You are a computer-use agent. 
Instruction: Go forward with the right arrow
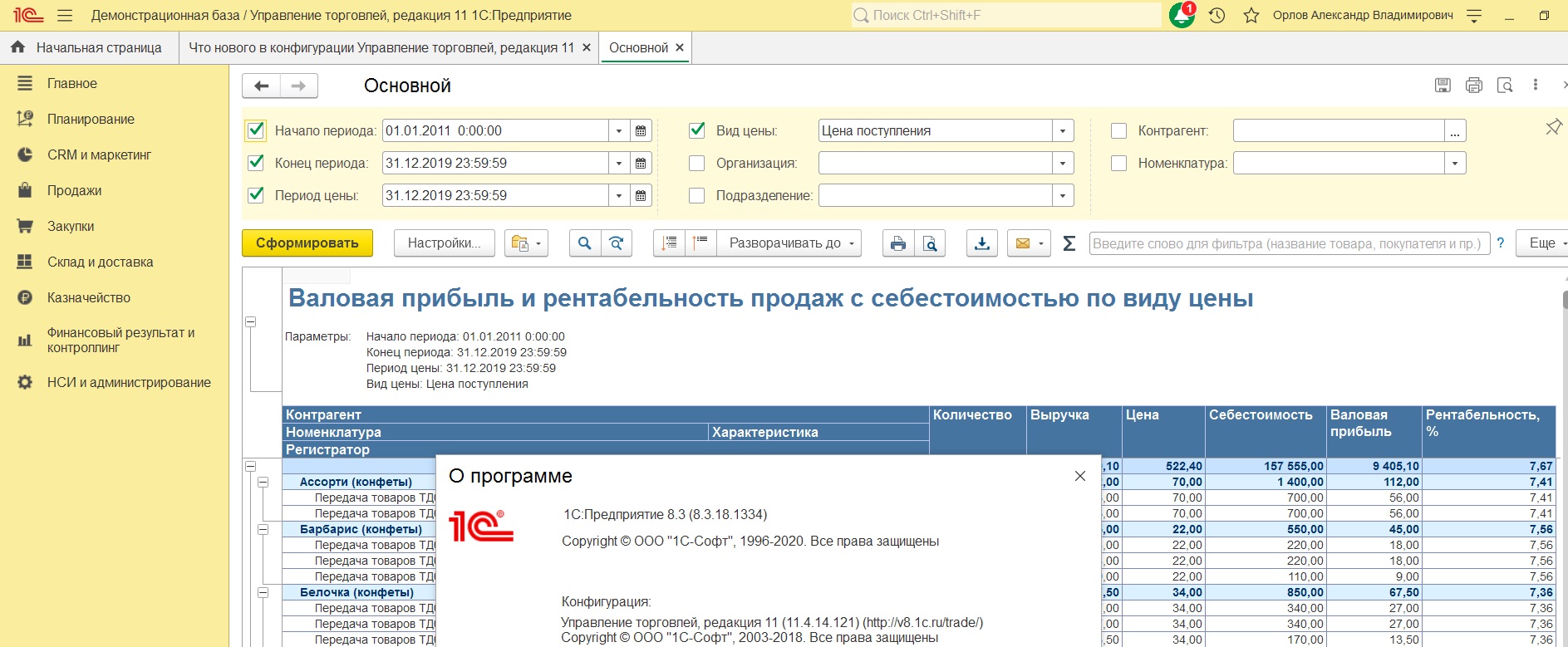(299, 86)
